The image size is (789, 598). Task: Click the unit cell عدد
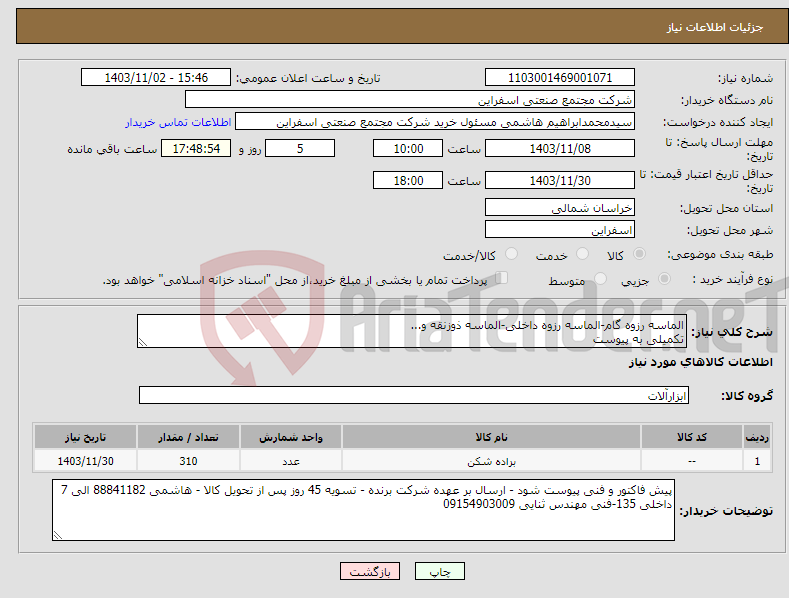click(x=291, y=461)
